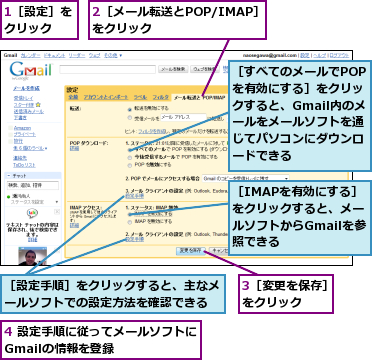Screen dimensions: 372x360
Task: Open the 全般 settings tab
Action: point(73,97)
